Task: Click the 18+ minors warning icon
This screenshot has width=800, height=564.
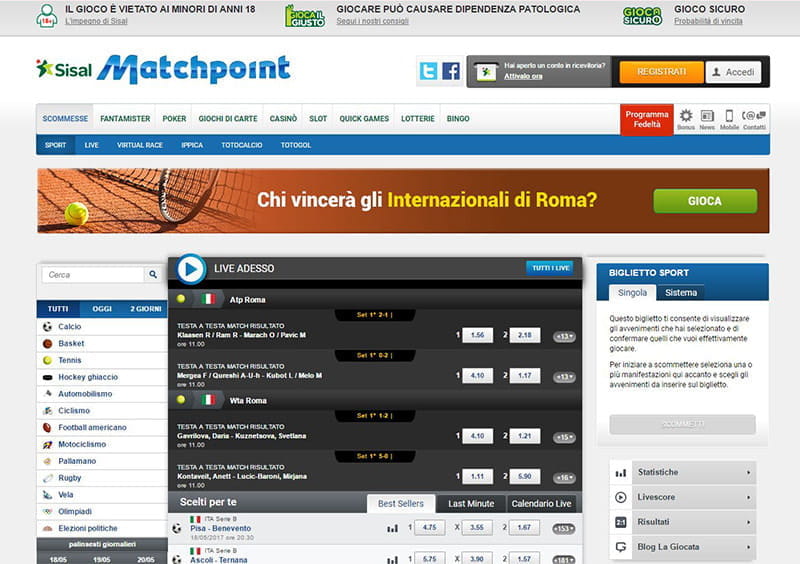Action: pyautogui.click(x=46, y=16)
